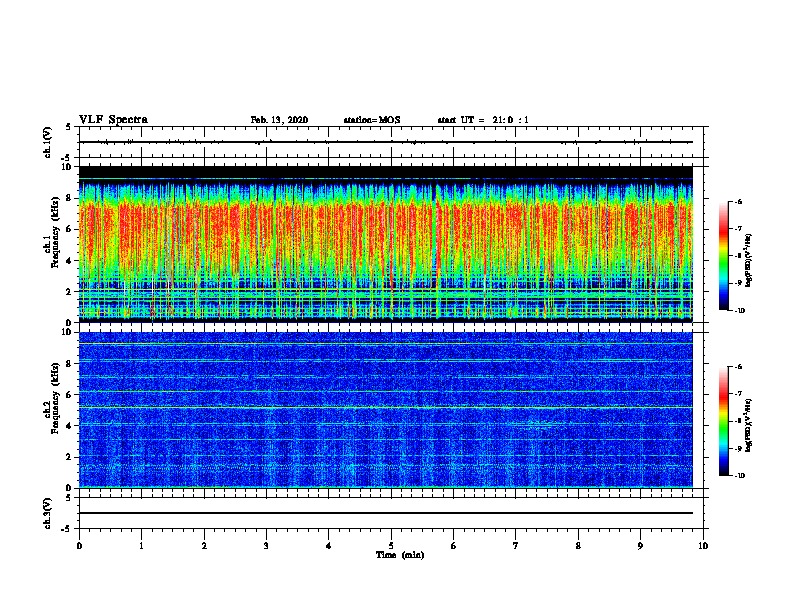Click the "Time (min)" x-axis label
The height and width of the screenshot is (612, 792).
[x=400, y=555]
